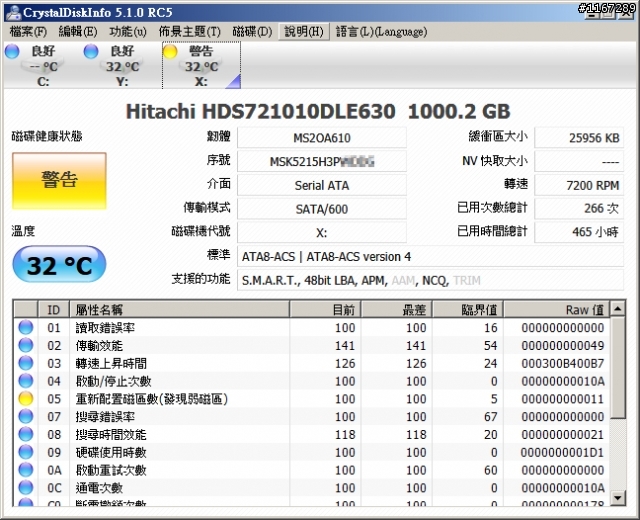Click the Raw 值 column header
This screenshot has height=520, width=640.
tap(557, 309)
